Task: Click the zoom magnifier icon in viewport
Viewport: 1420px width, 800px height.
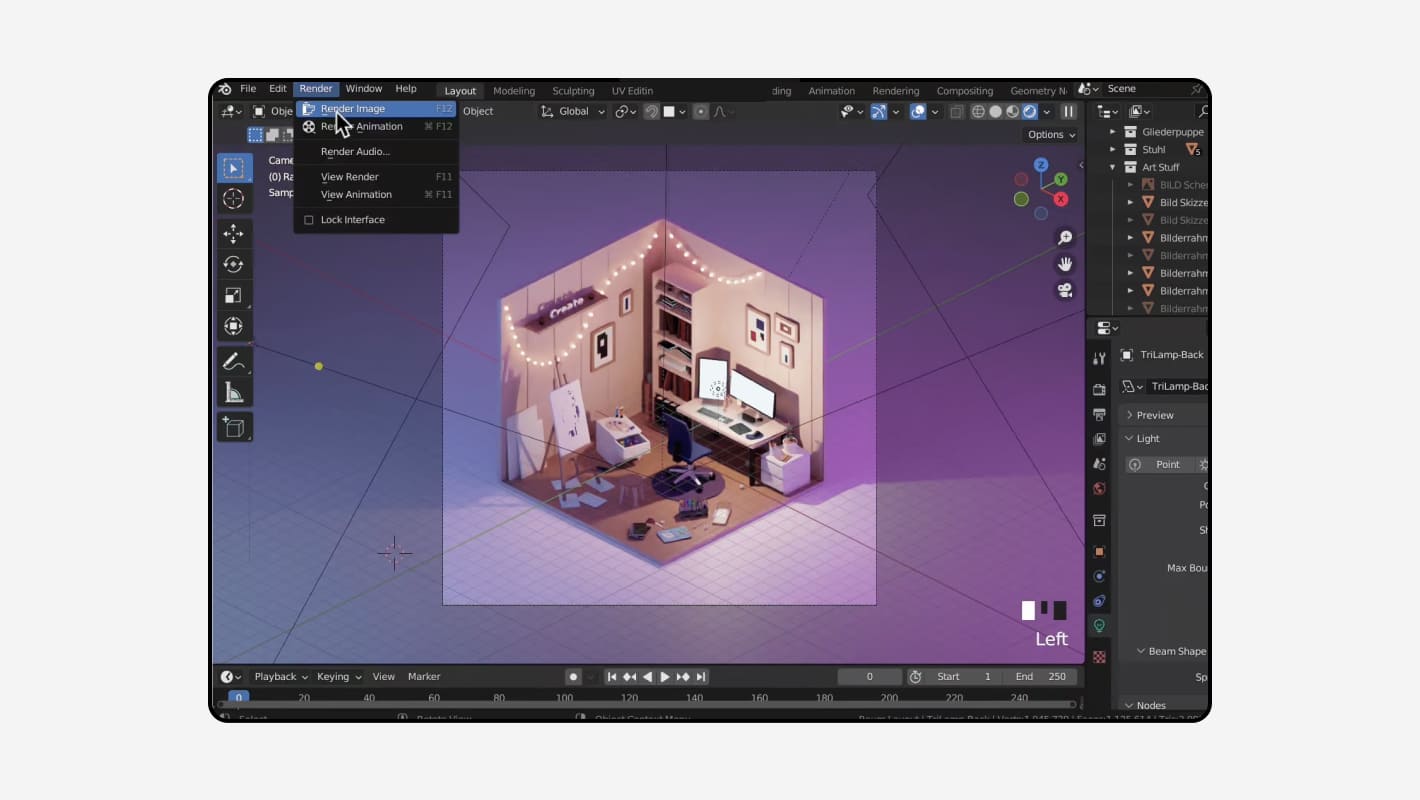Action: 1065,237
